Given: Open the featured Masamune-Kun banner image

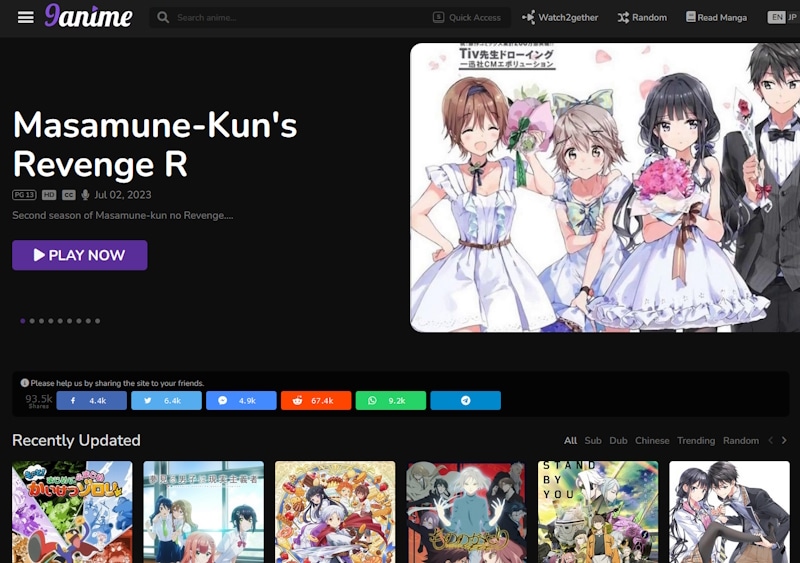Looking at the screenshot, I should coord(605,187).
